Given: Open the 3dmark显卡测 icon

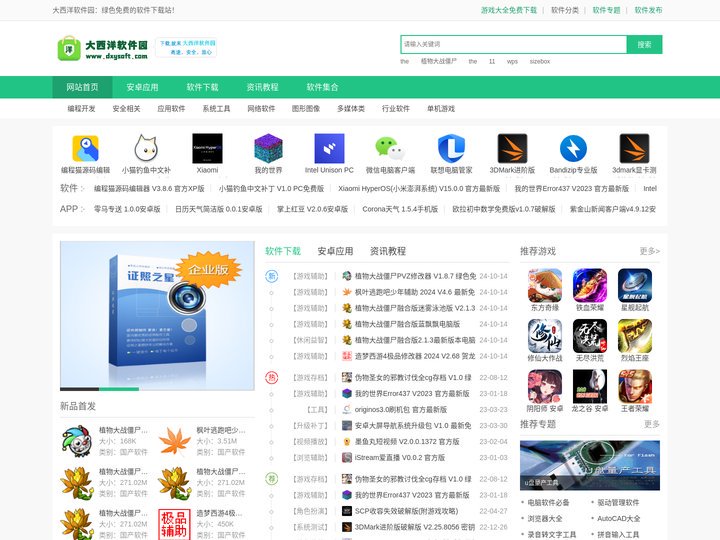Looking at the screenshot, I should [634, 148].
